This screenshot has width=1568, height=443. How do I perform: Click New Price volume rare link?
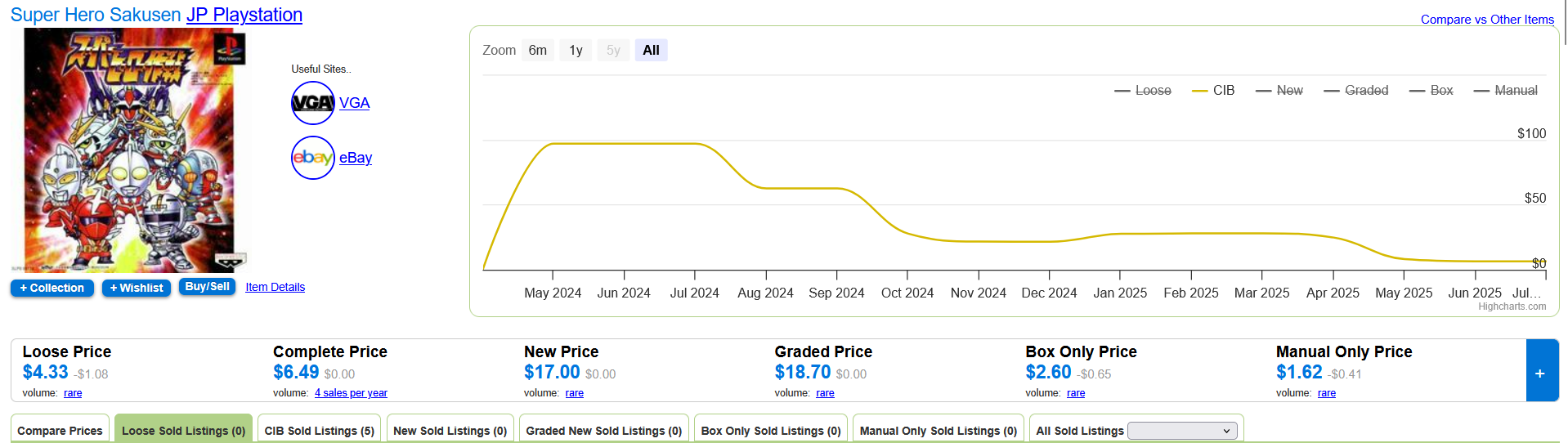click(575, 393)
